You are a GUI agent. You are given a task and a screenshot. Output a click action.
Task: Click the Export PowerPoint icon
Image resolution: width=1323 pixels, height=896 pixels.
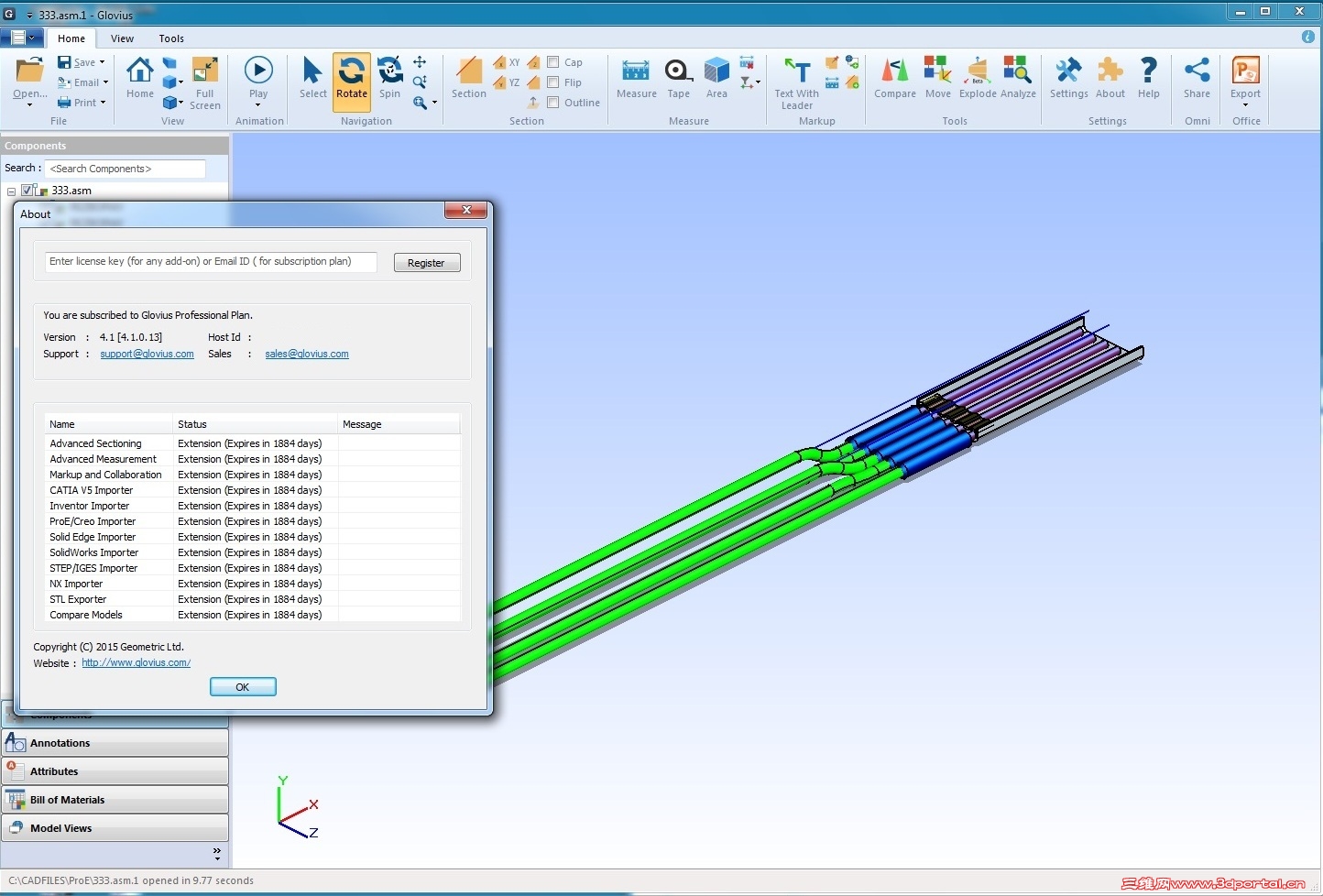point(1246,71)
